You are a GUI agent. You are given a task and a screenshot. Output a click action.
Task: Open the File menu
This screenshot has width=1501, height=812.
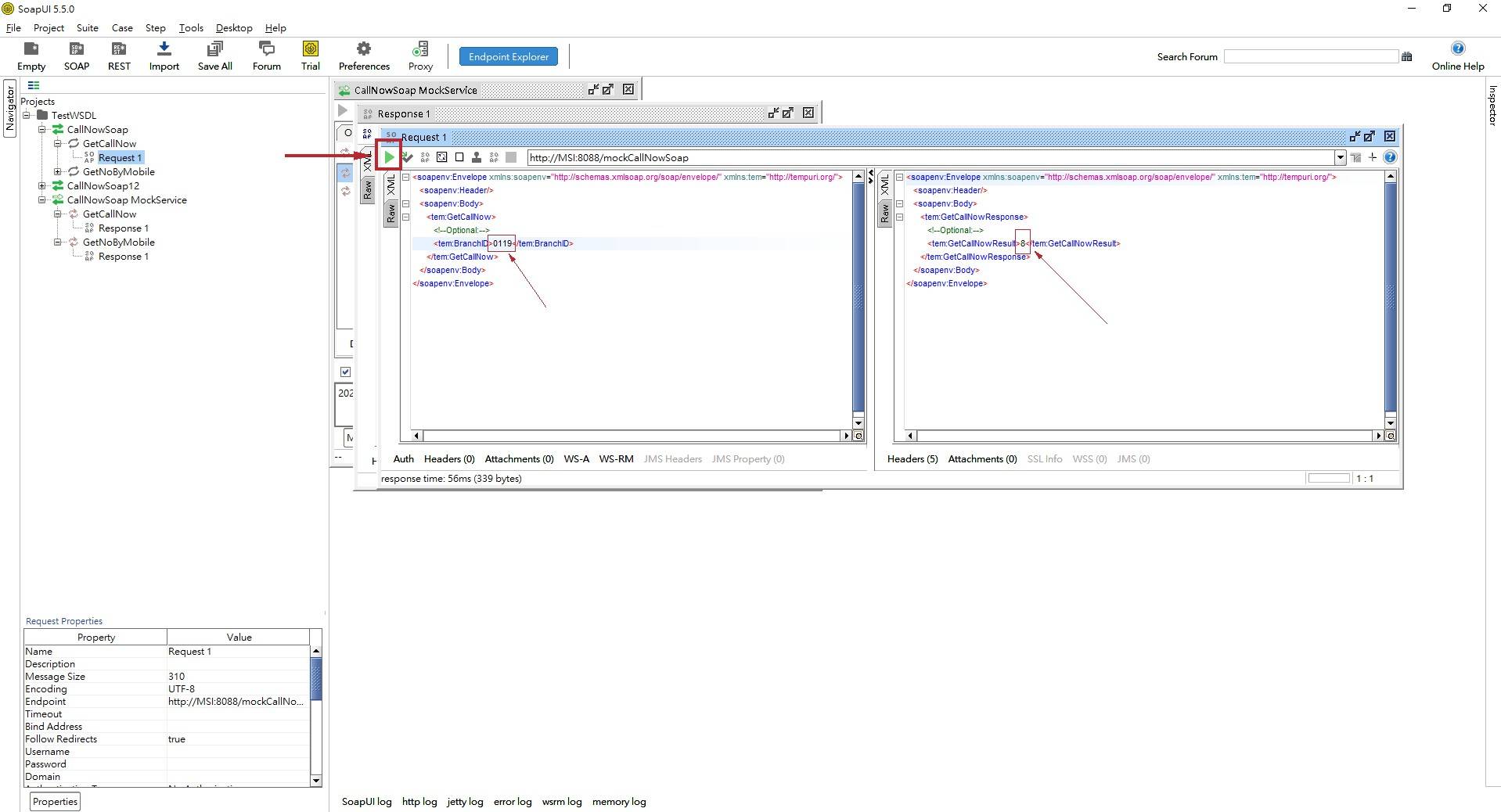pos(13,27)
